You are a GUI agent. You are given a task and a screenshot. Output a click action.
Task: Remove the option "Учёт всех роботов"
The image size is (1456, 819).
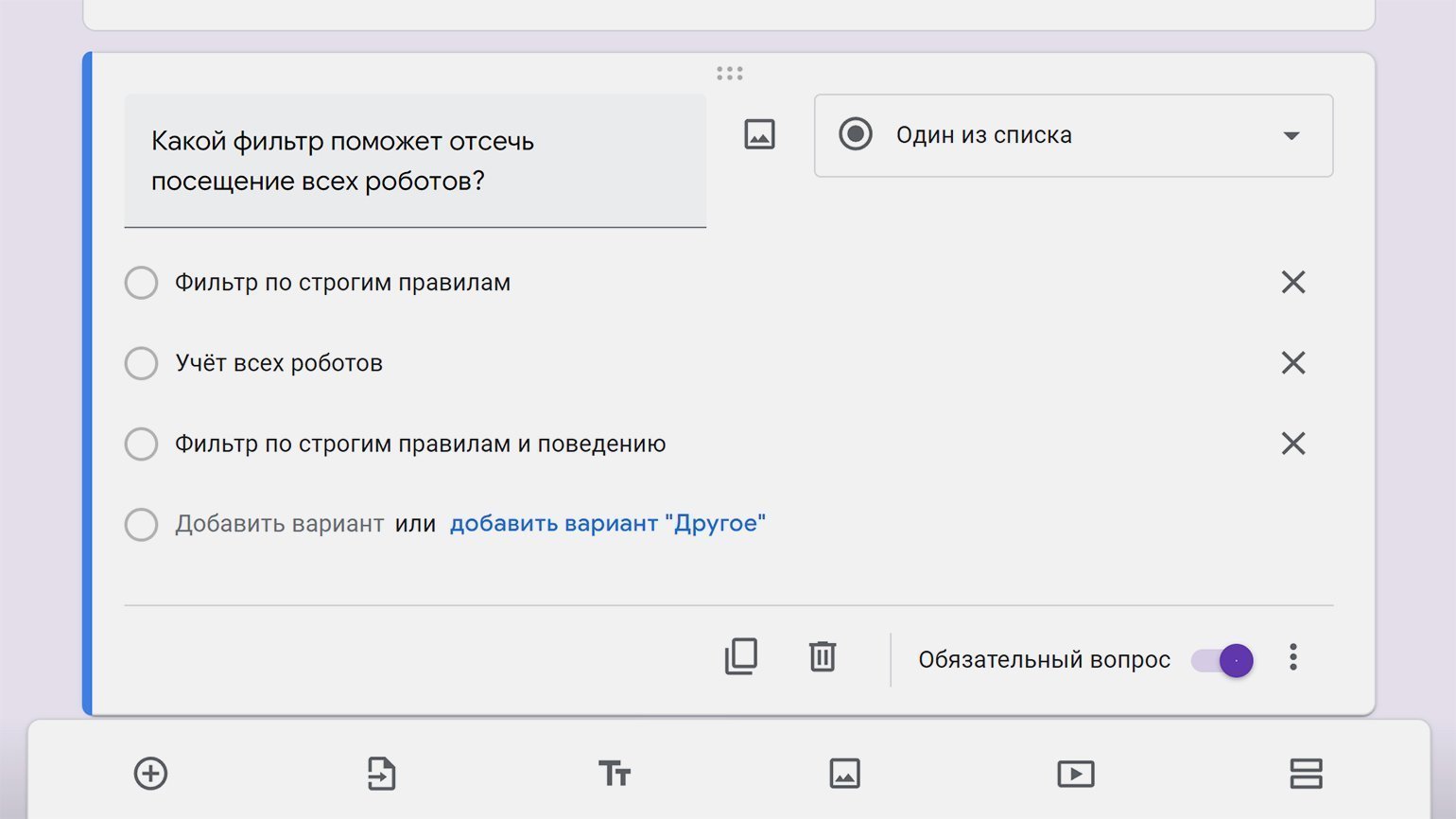tap(1292, 363)
